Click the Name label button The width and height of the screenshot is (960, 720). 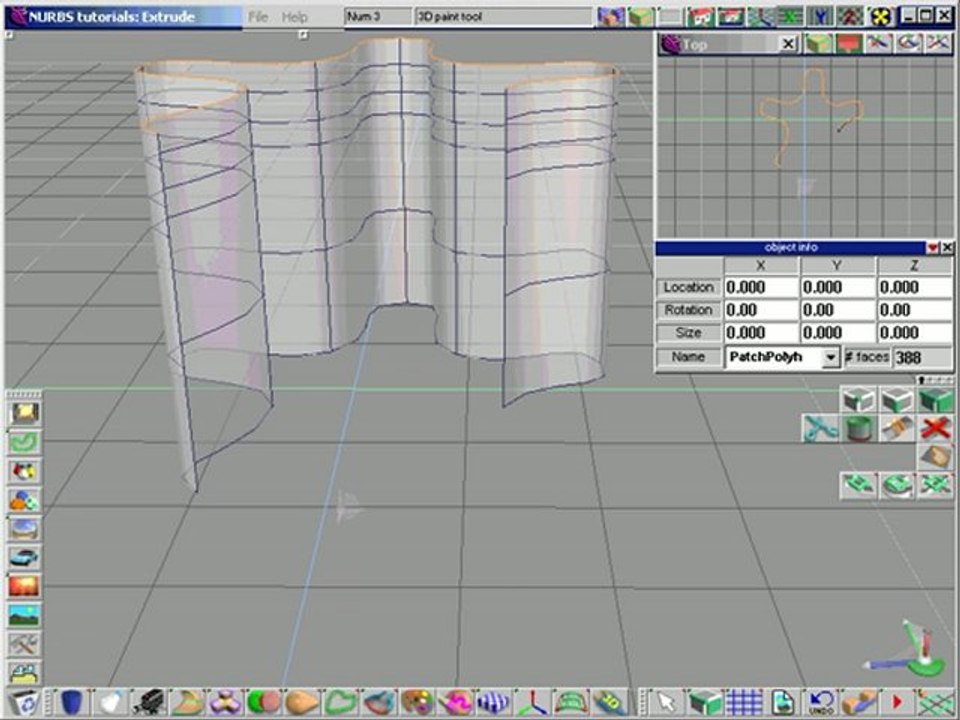pos(689,357)
